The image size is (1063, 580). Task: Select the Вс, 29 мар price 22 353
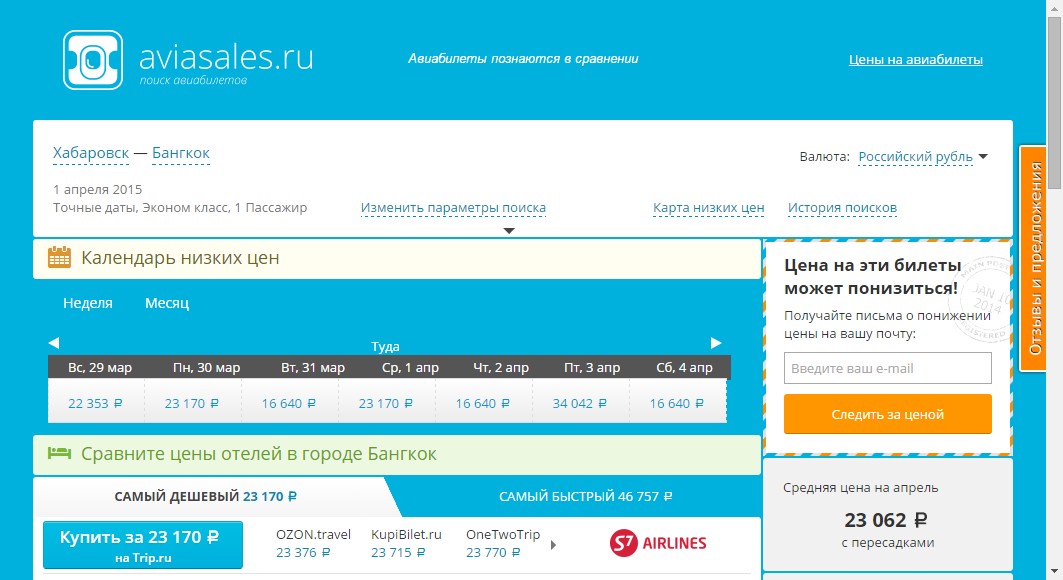[x=96, y=403]
